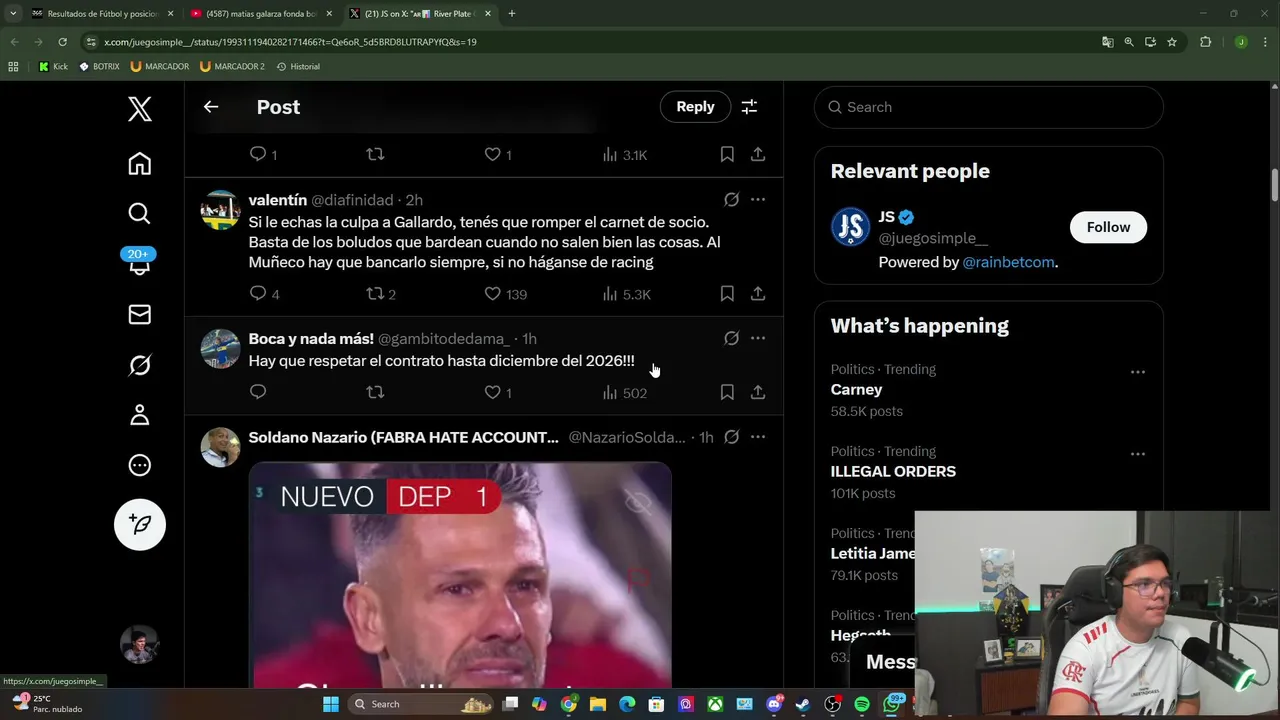This screenshot has width=1280, height=720.
Task: Open more options on Soldano Nazario post
Action: coord(758,437)
